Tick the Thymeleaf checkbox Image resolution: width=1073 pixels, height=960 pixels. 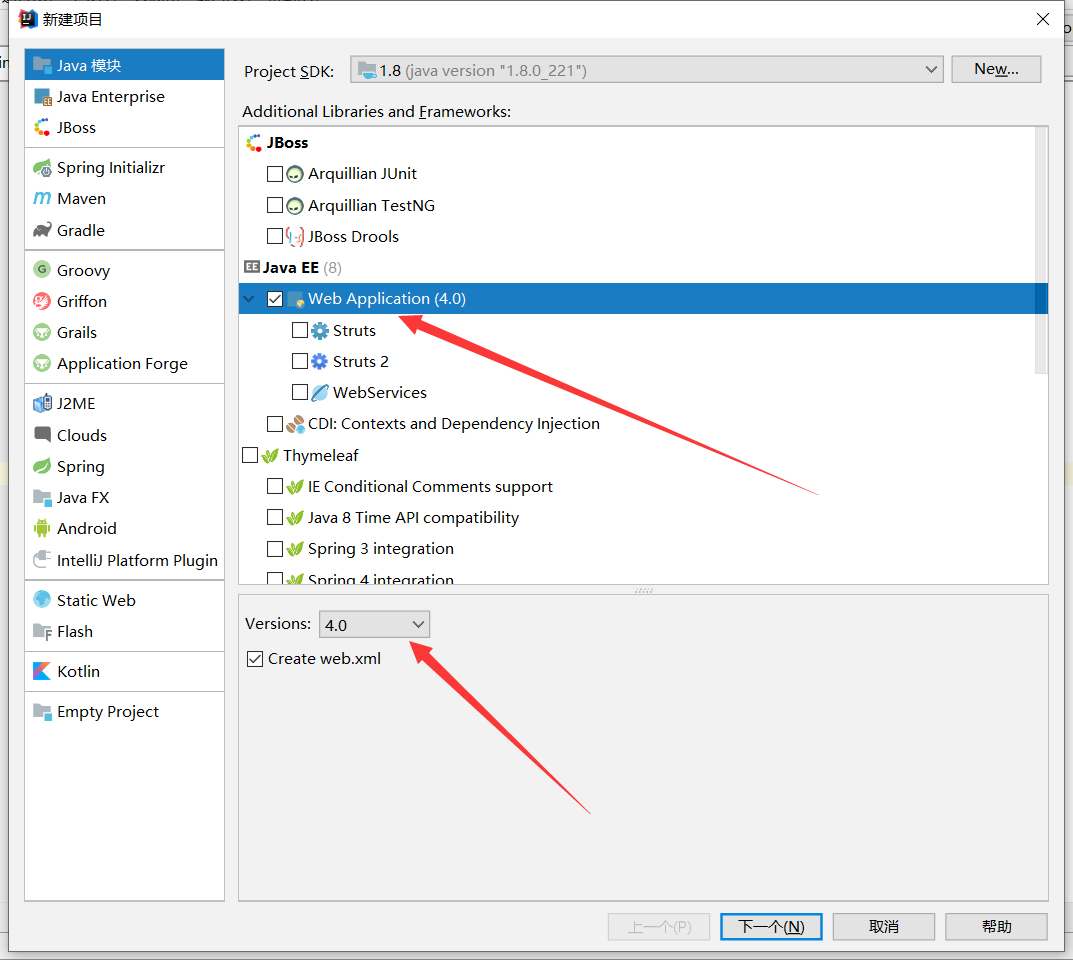[x=250, y=455]
